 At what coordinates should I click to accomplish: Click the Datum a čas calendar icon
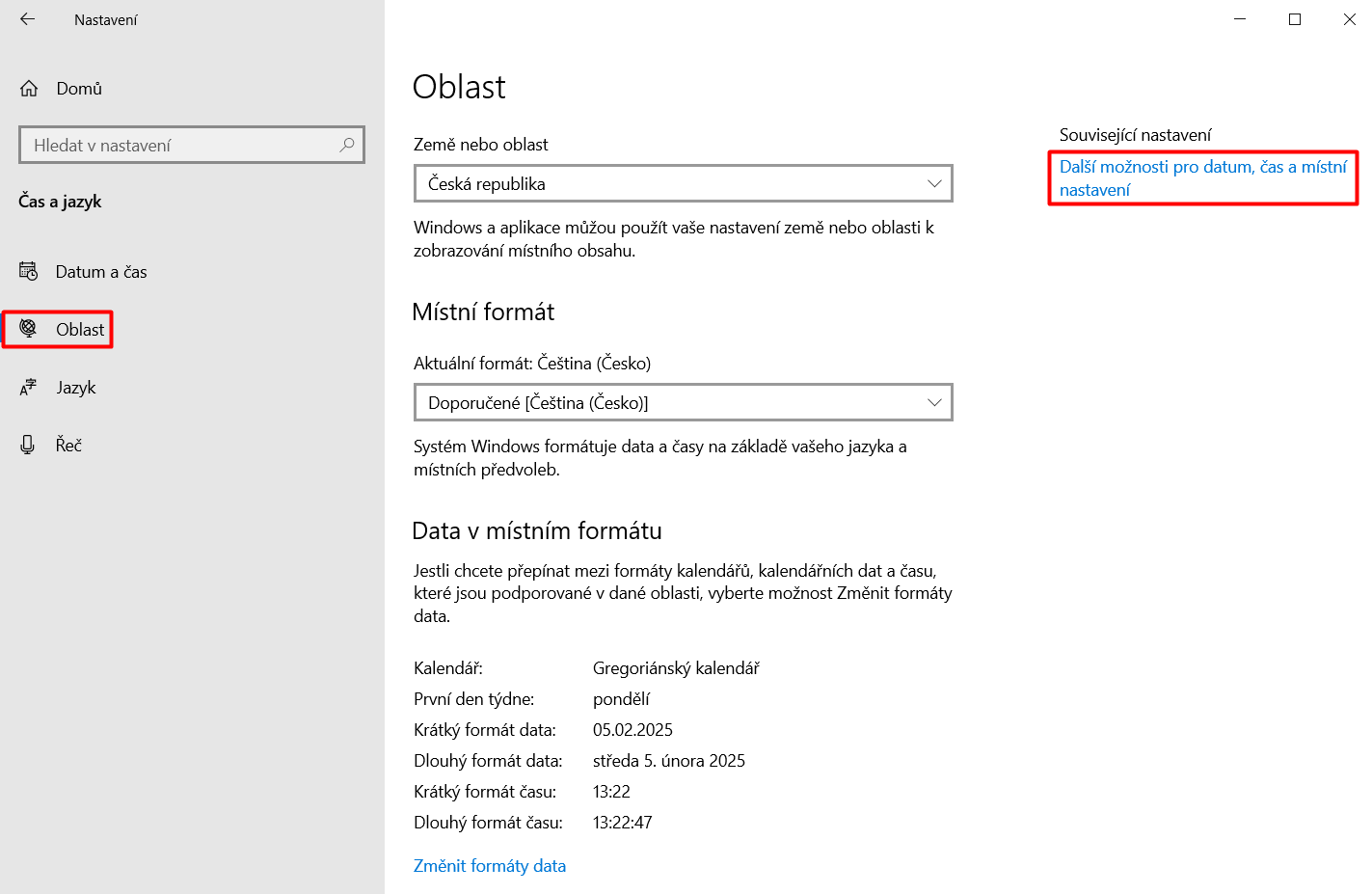click(x=29, y=272)
